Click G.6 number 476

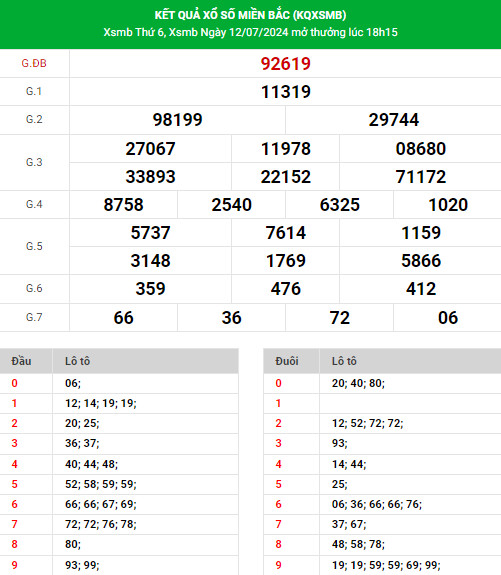pos(285,289)
